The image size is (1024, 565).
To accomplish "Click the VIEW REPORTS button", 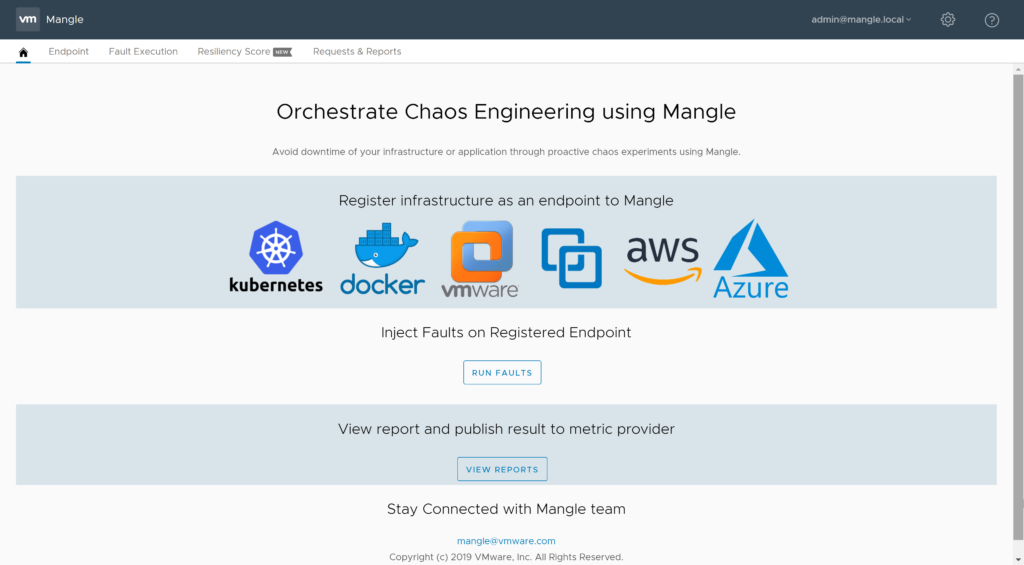I will (x=502, y=469).
